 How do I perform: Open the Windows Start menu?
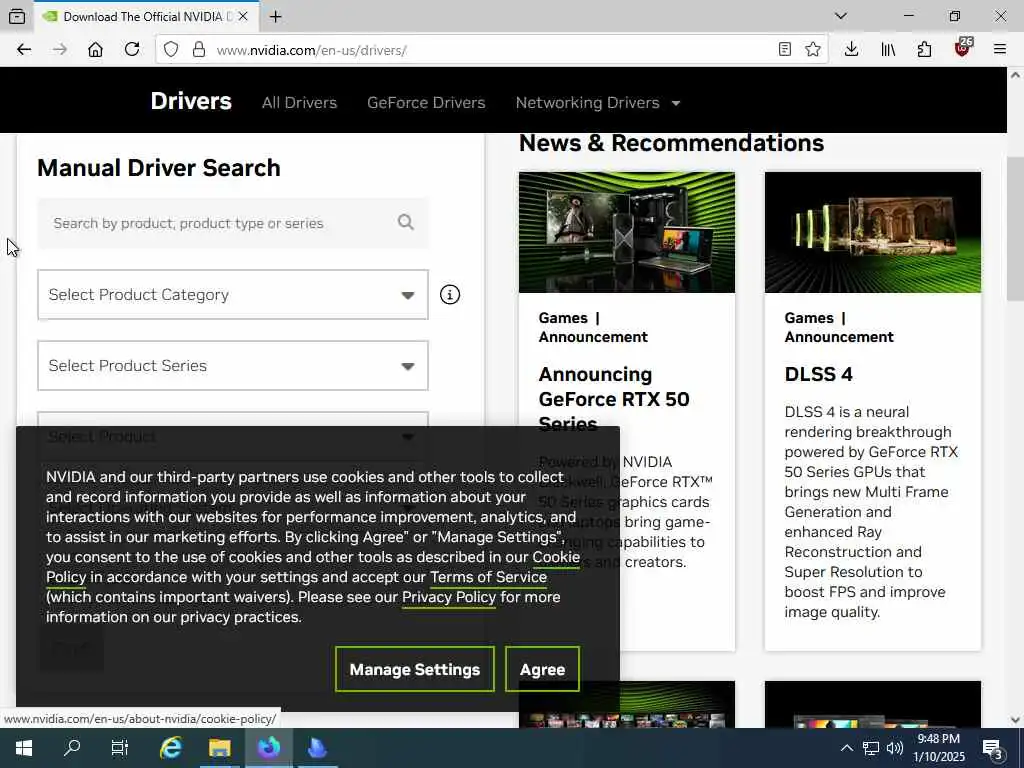tap(24, 748)
